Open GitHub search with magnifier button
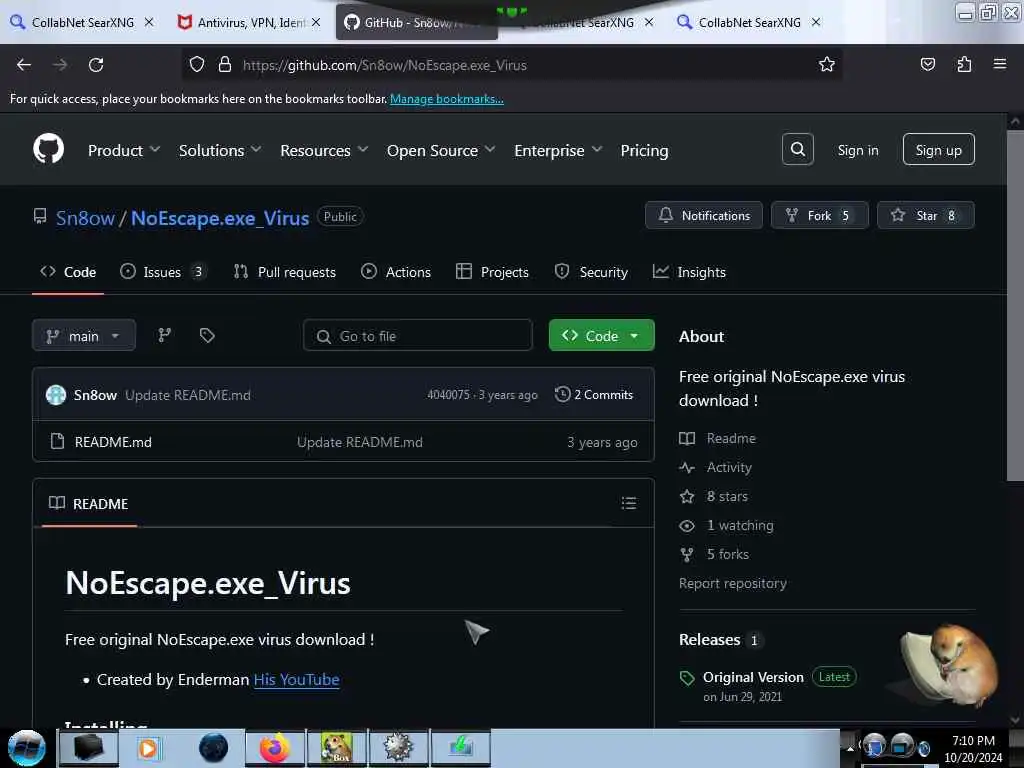 coord(797,150)
